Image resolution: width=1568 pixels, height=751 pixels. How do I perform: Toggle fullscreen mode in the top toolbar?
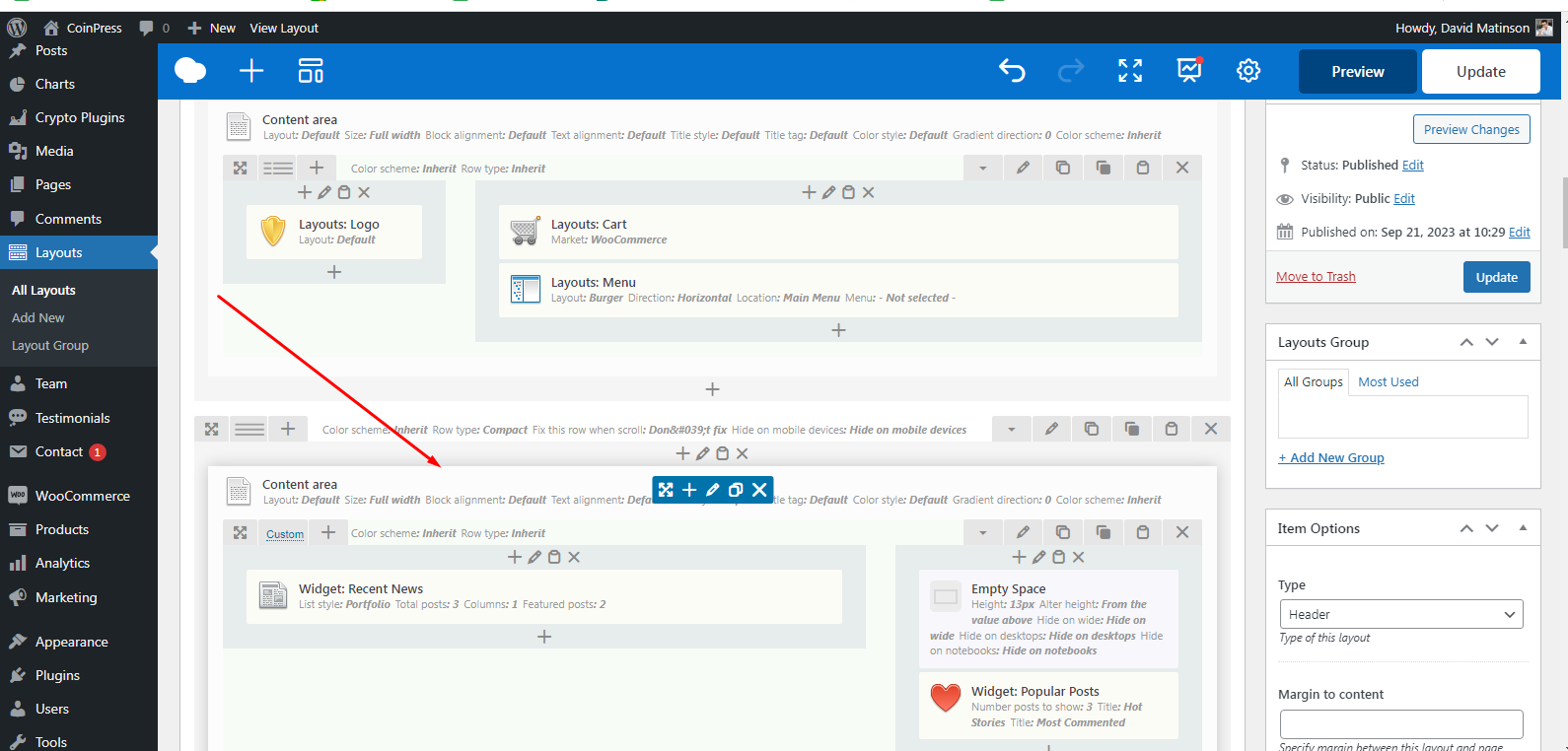[x=1130, y=71]
